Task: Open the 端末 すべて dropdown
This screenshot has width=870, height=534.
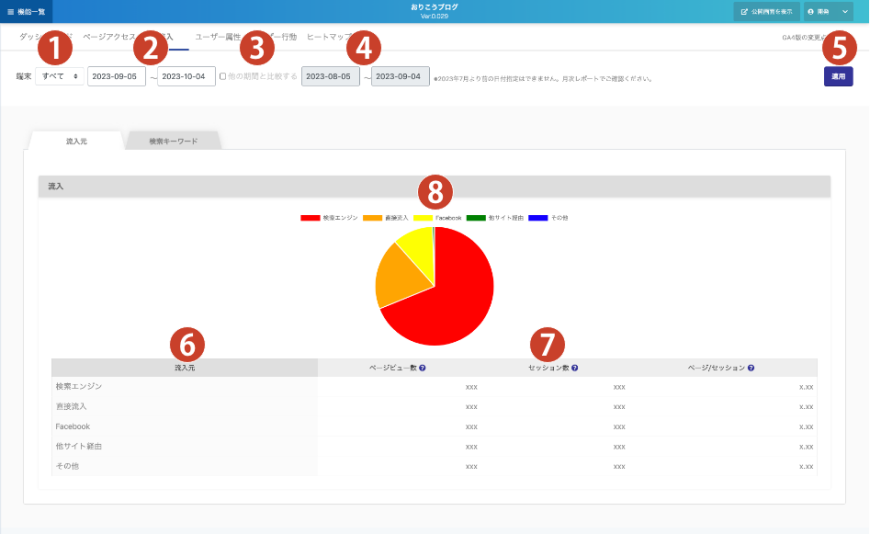Action: (x=60, y=76)
